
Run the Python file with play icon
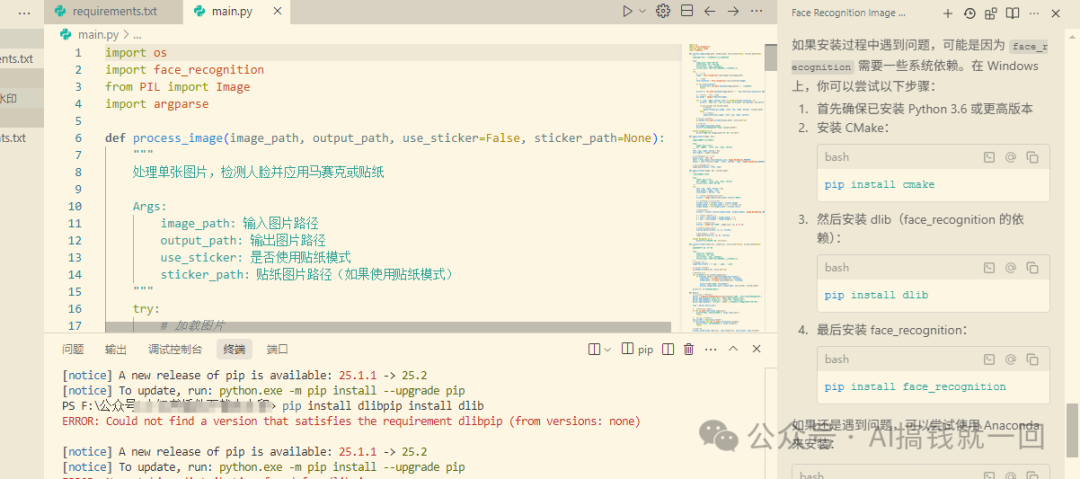627,11
